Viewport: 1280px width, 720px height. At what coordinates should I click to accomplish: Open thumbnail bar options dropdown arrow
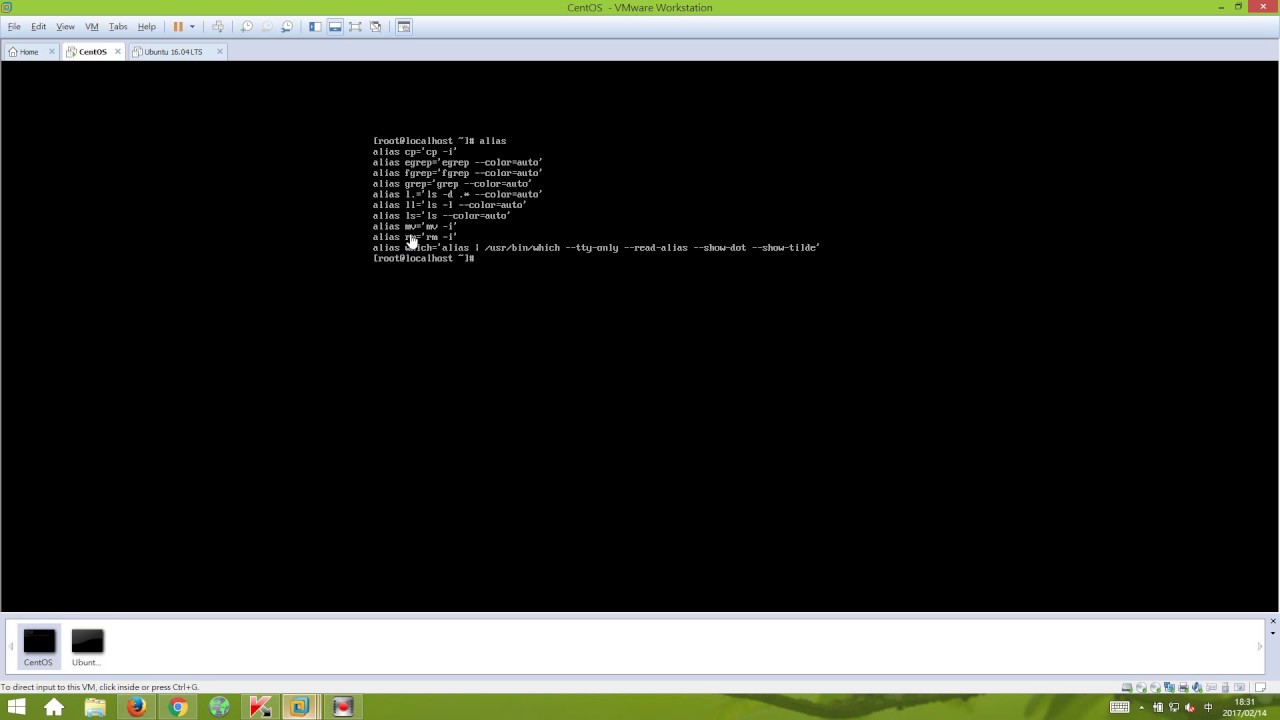pyautogui.click(x=1273, y=633)
